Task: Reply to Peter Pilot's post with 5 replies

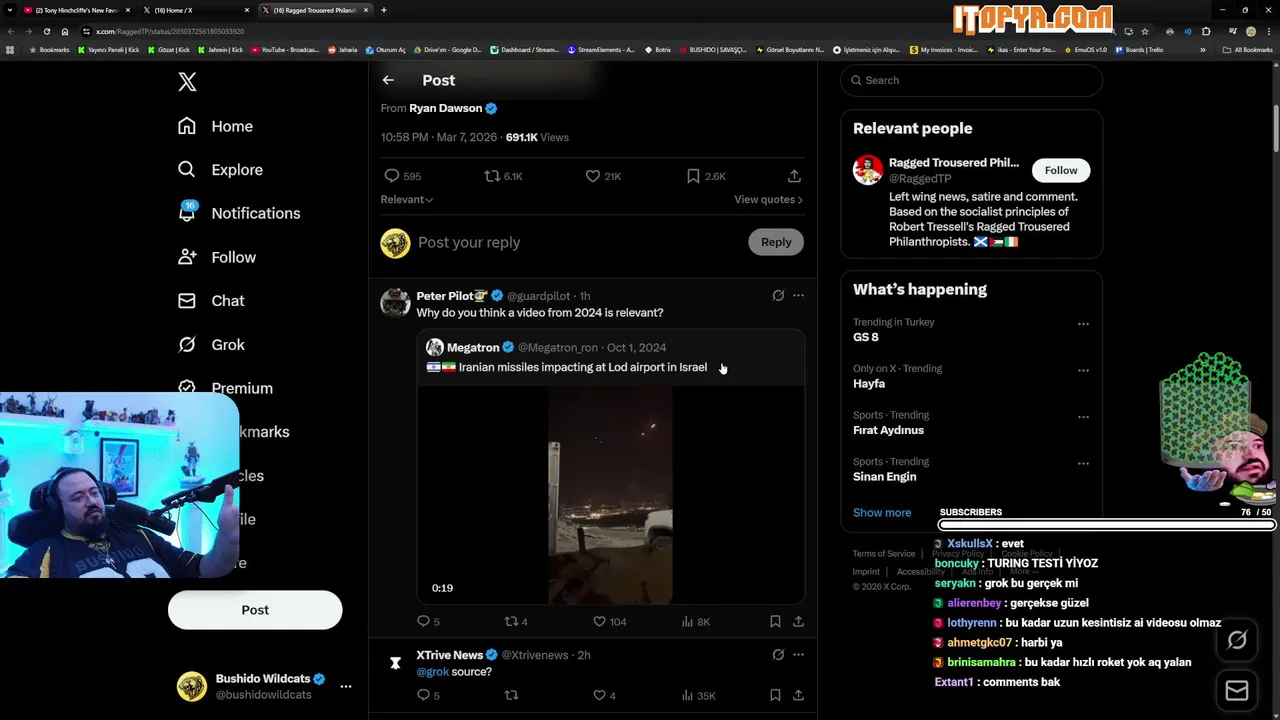Action: coord(428,621)
